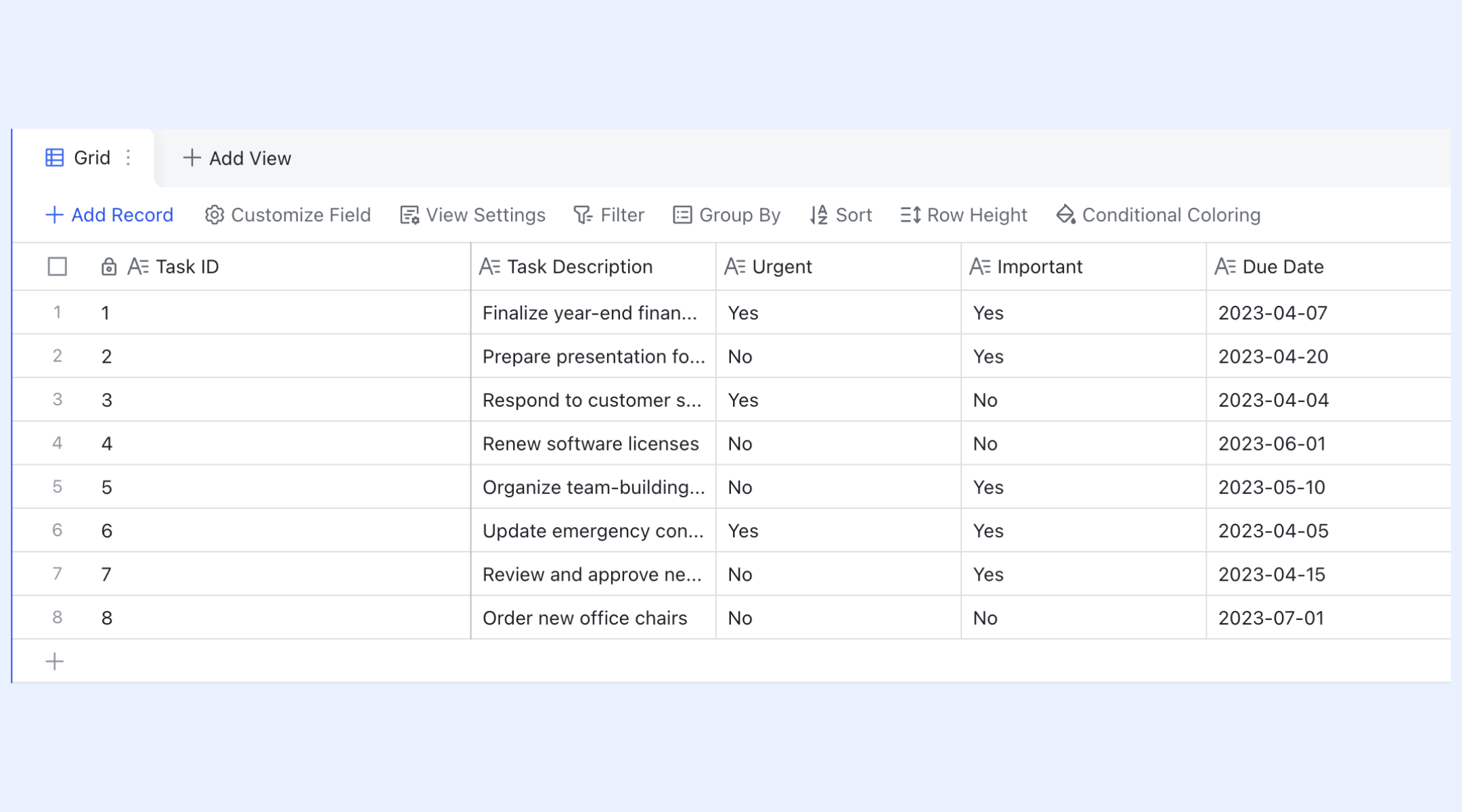This screenshot has width=1462, height=812.
Task: Click the text type icon beside Task Description
Action: coord(489,267)
